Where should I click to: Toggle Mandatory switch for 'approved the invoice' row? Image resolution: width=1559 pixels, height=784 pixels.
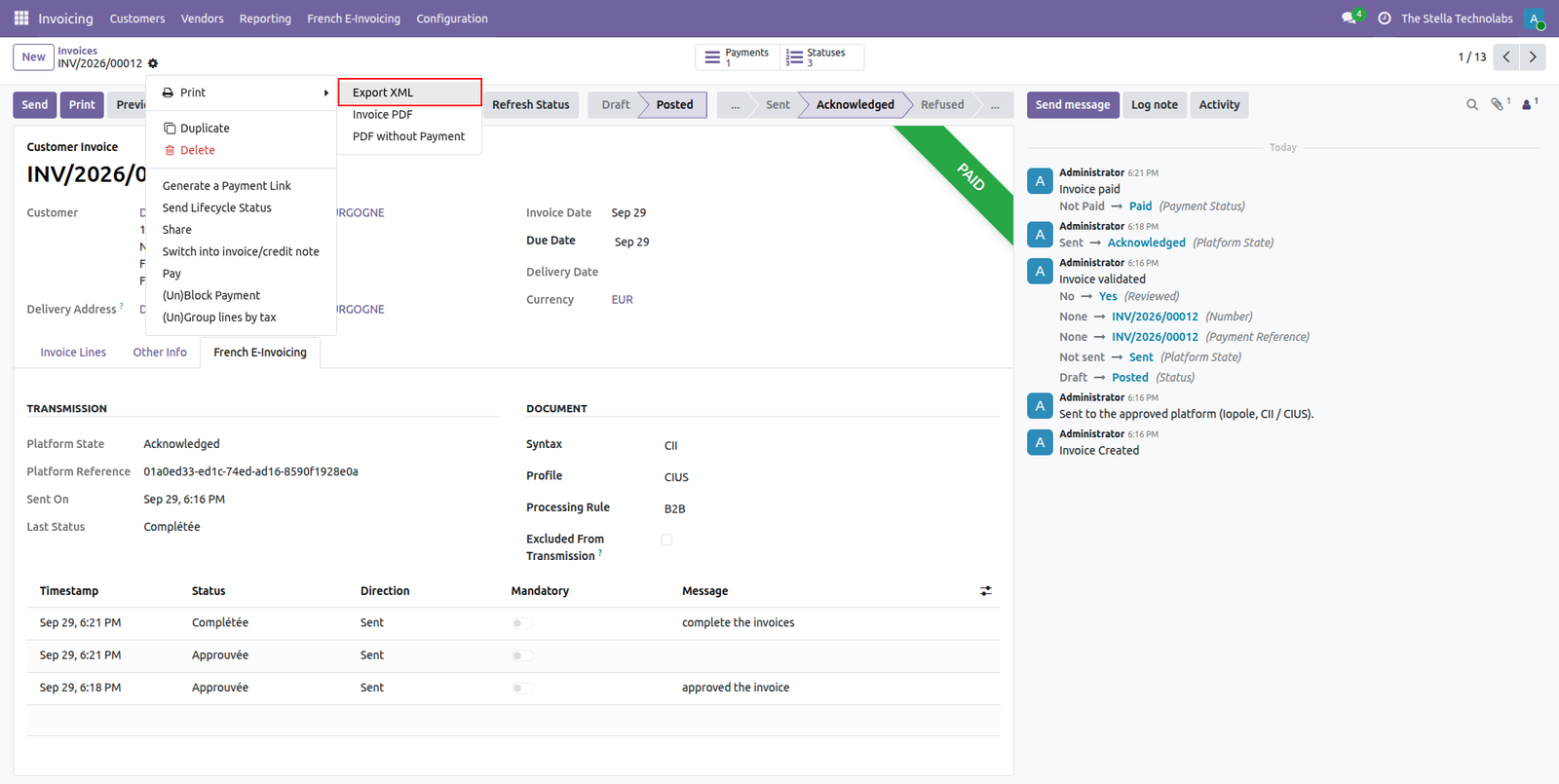(522, 689)
